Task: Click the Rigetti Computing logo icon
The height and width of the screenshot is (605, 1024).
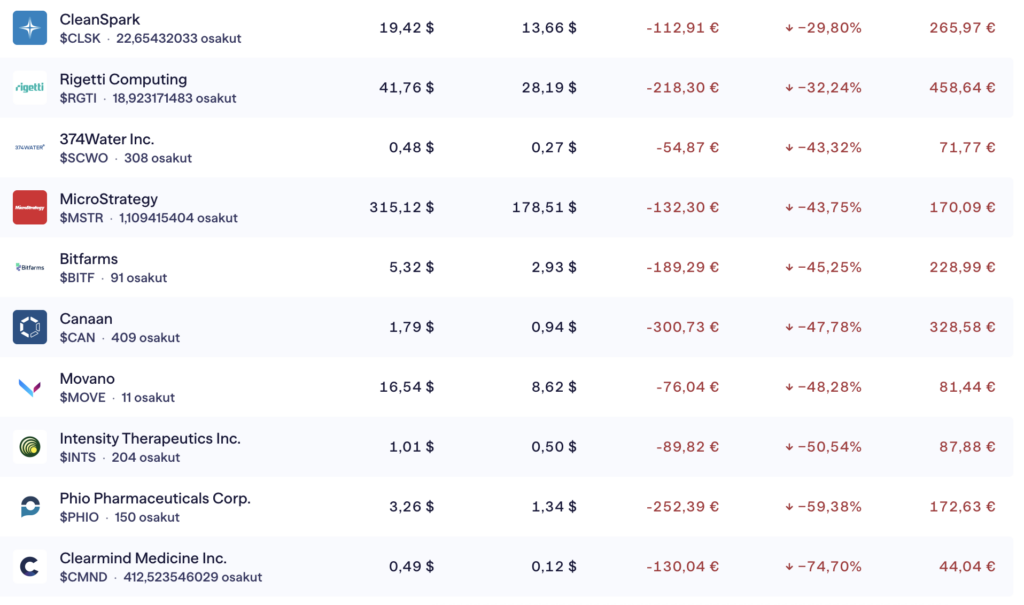Action: pos(30,88)
